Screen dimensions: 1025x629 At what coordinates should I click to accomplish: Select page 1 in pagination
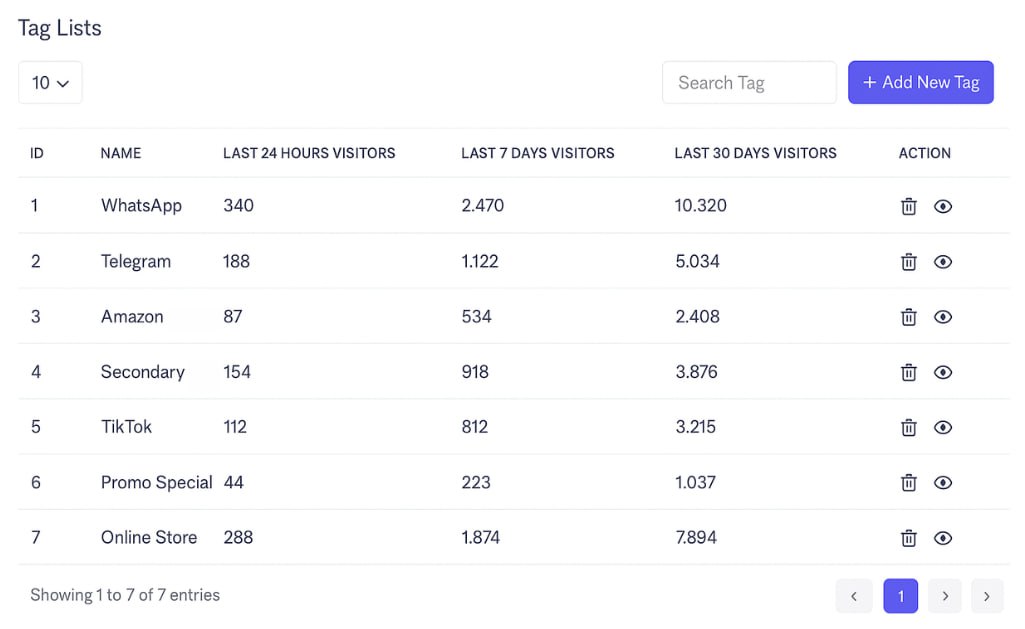tap(900, 596)
